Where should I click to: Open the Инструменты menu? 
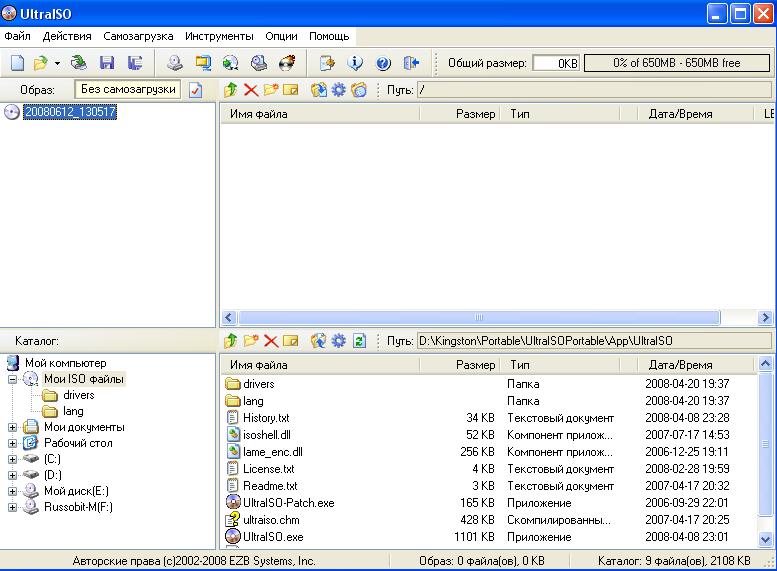(219, 36)
